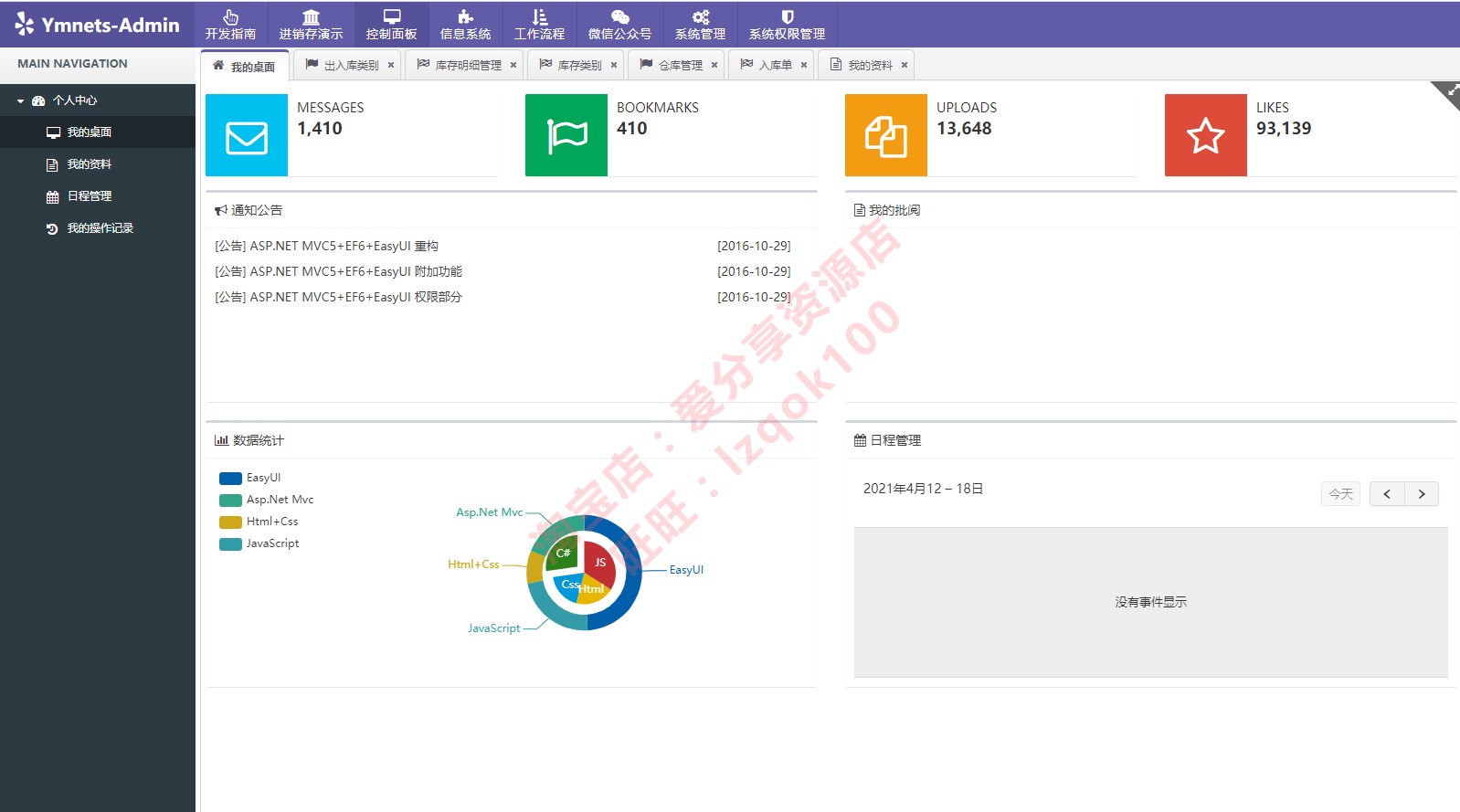Click the 今天 calendar button
Viewport: 1460px width, 812px height.
(x=1340, y=494)
